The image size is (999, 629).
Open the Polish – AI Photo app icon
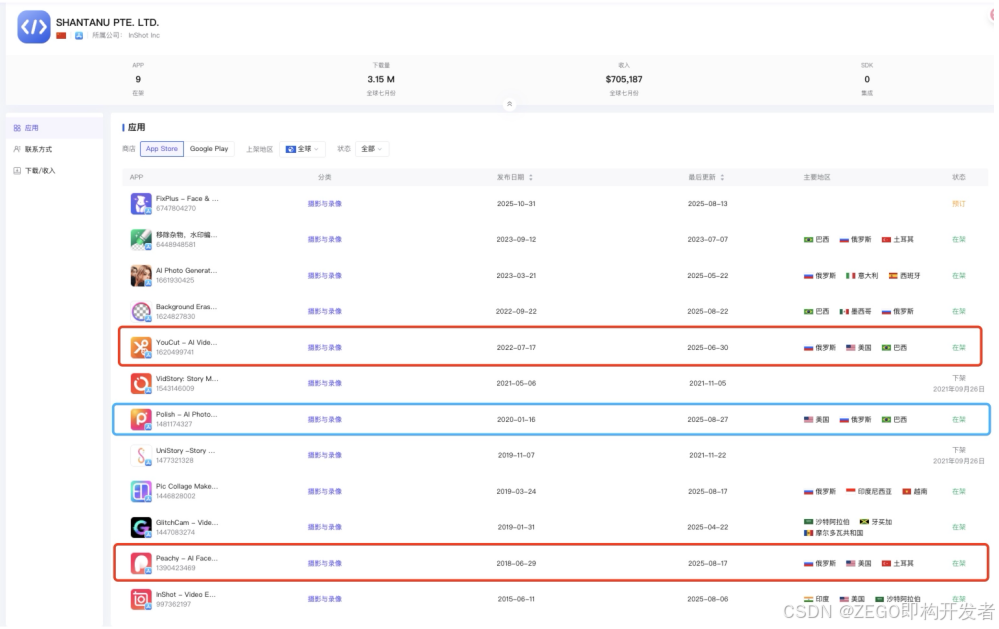tap(141, 419)
